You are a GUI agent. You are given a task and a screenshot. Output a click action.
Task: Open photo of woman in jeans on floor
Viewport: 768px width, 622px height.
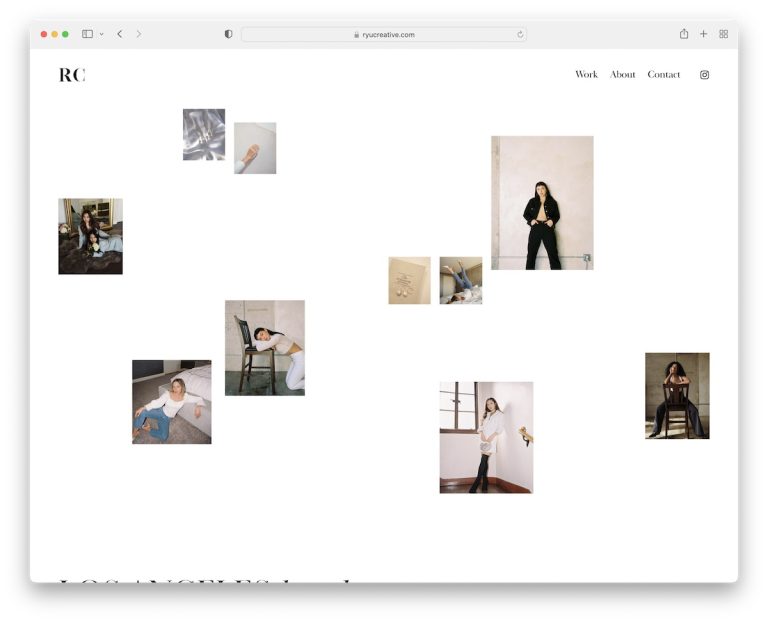171,402
